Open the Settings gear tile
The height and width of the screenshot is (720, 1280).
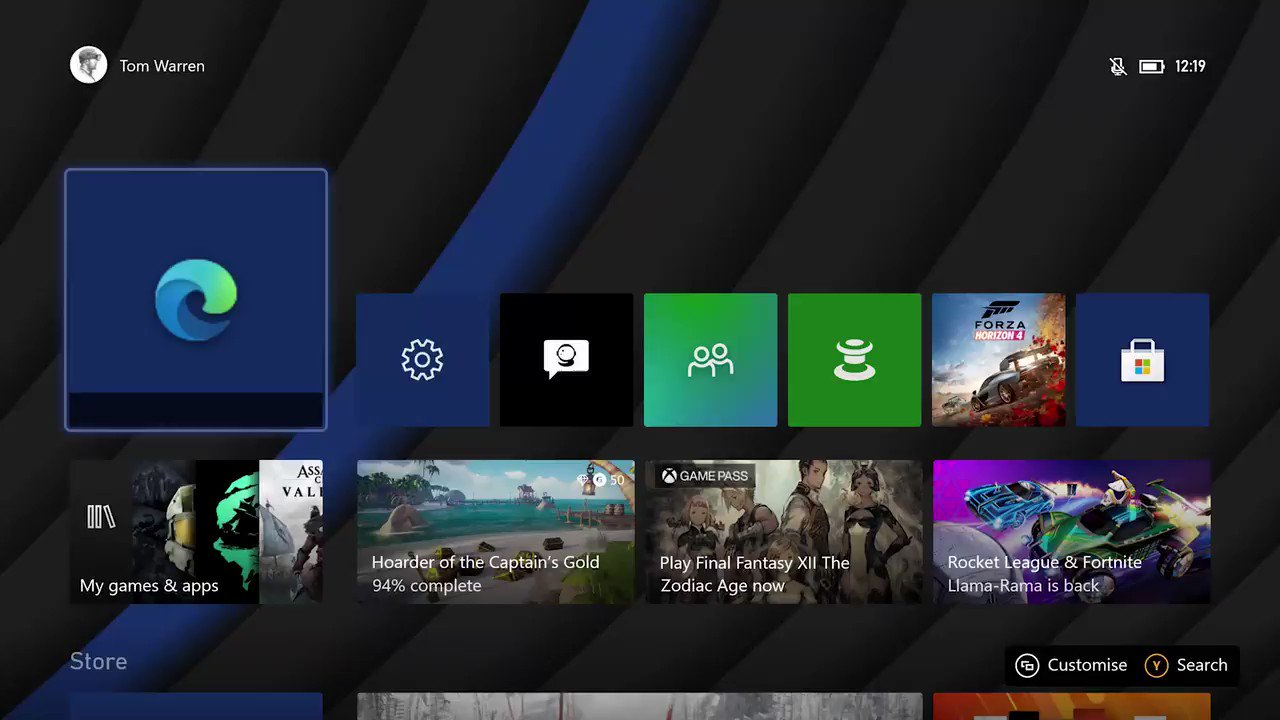coord(422,360)
